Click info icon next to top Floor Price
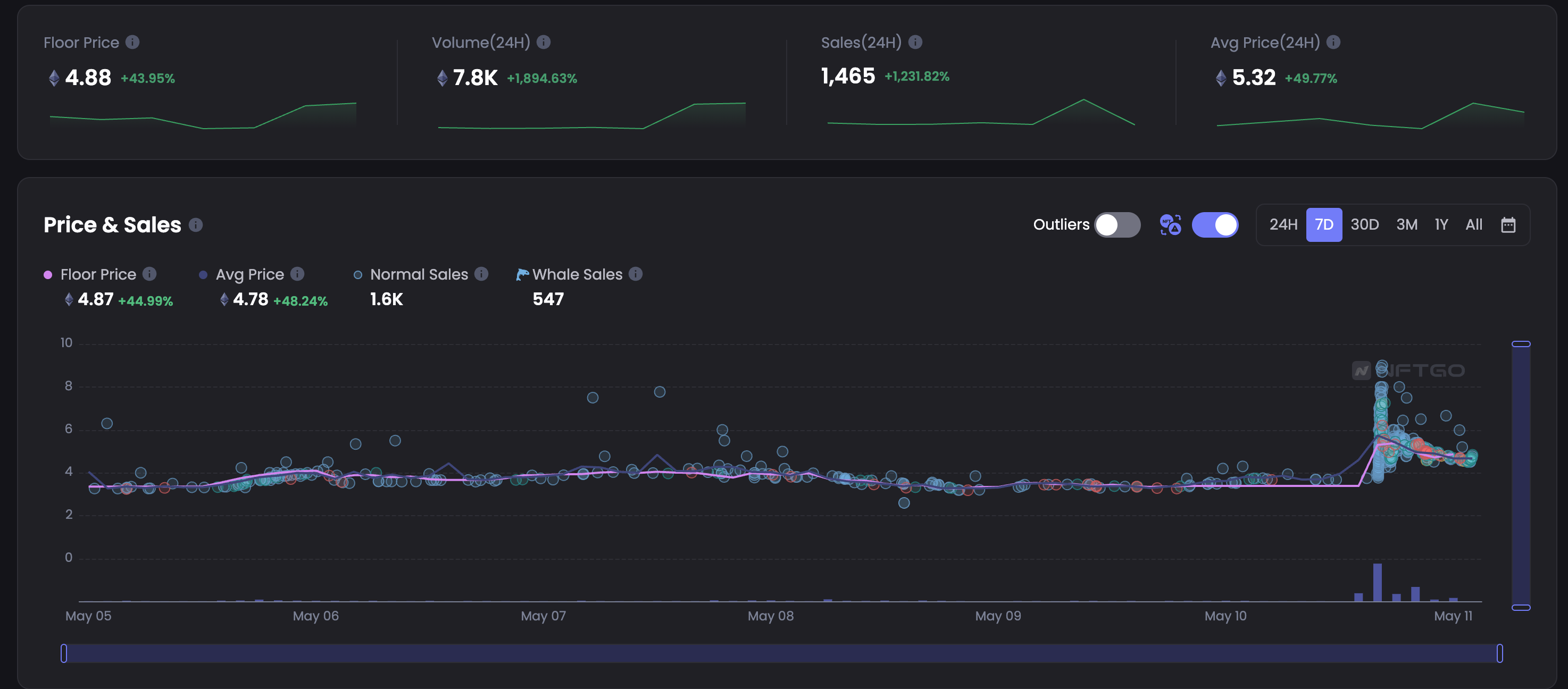The height and width of the screenshot is (689, 1568). coord(132,42)
